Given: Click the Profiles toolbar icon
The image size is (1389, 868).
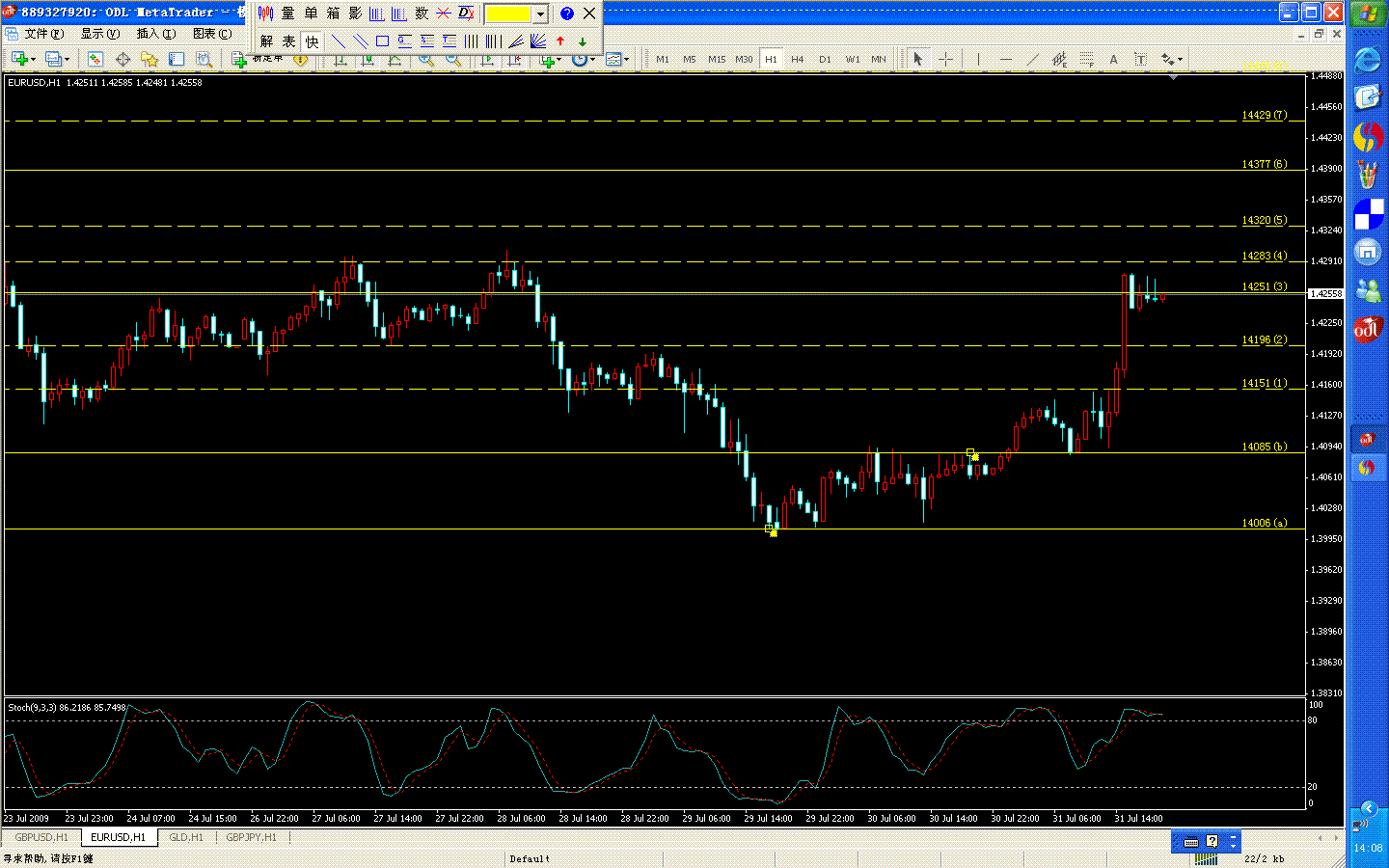Looking at the screenshot, I should 54,59.
